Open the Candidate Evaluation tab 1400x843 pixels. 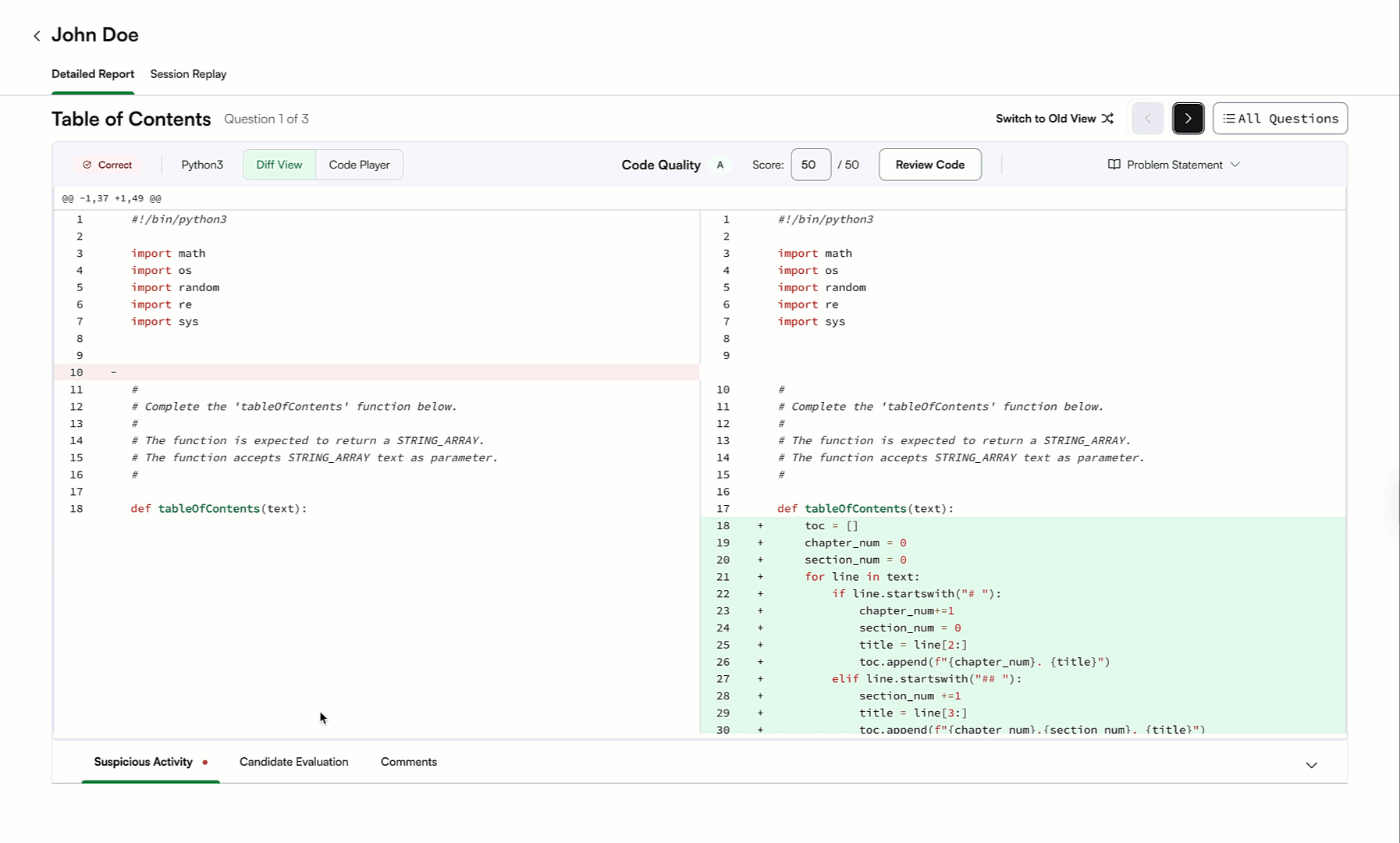click(294, 761)
